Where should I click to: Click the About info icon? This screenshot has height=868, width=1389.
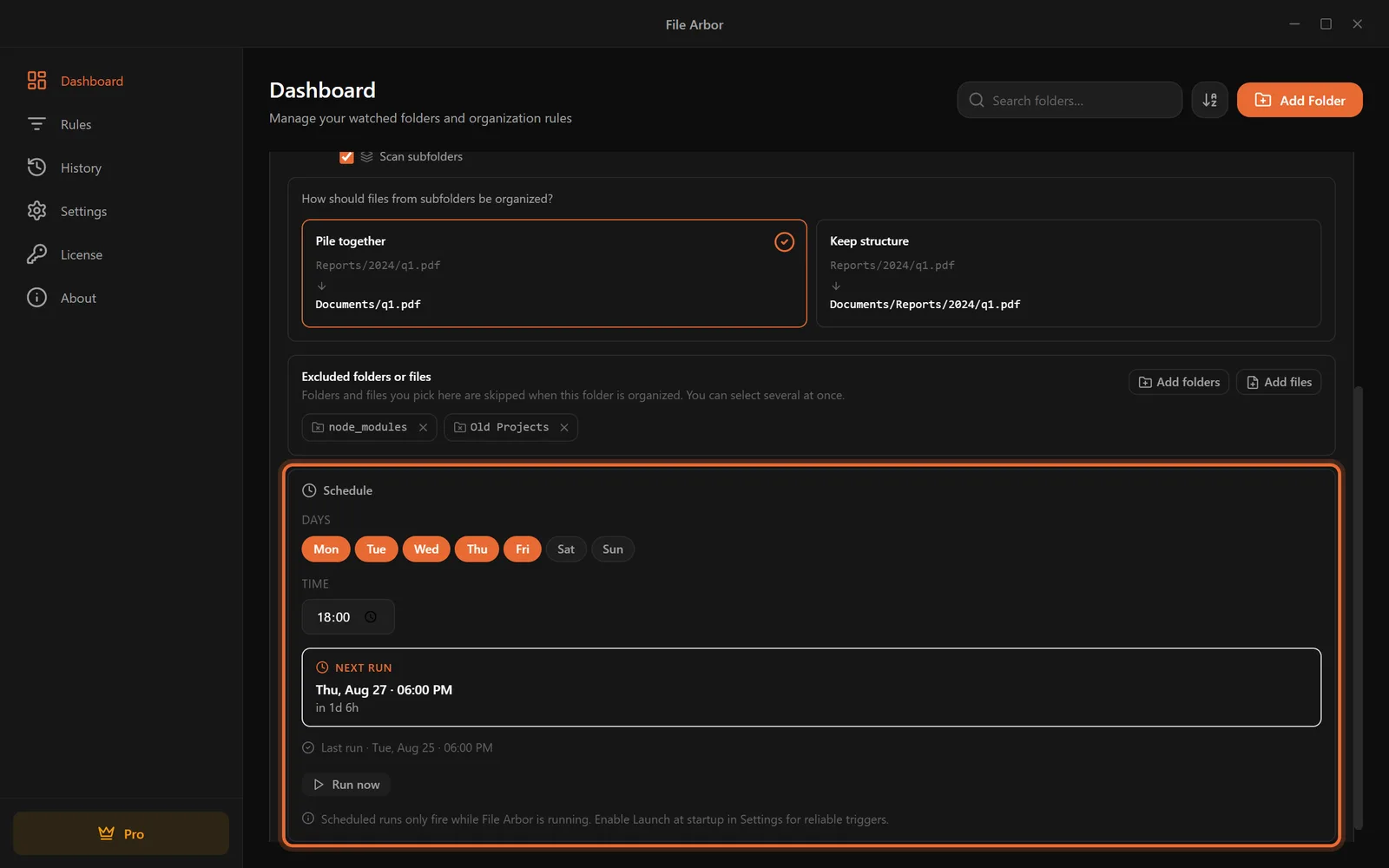36,298
